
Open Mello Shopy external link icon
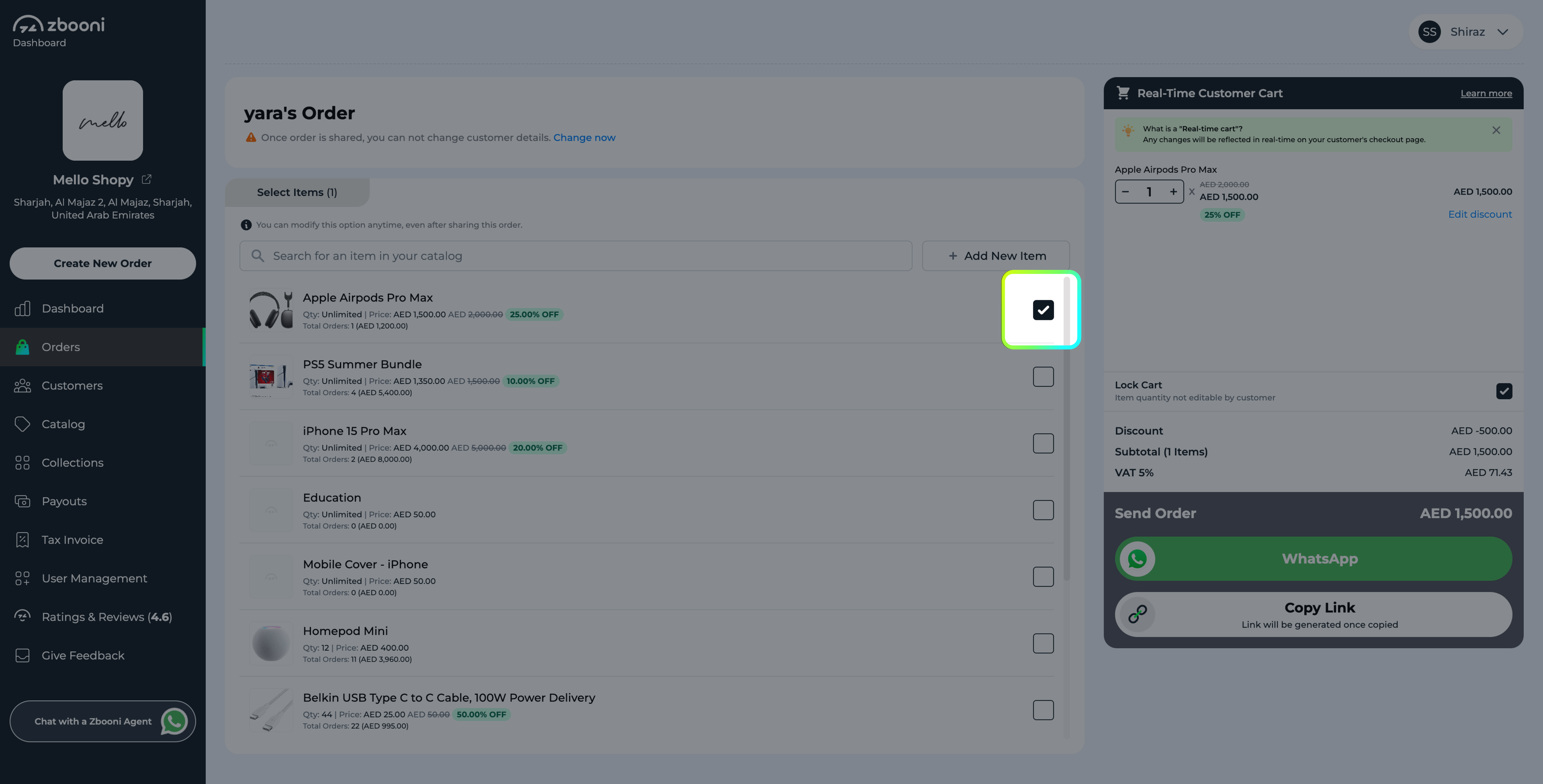click(x=147, y=179)
